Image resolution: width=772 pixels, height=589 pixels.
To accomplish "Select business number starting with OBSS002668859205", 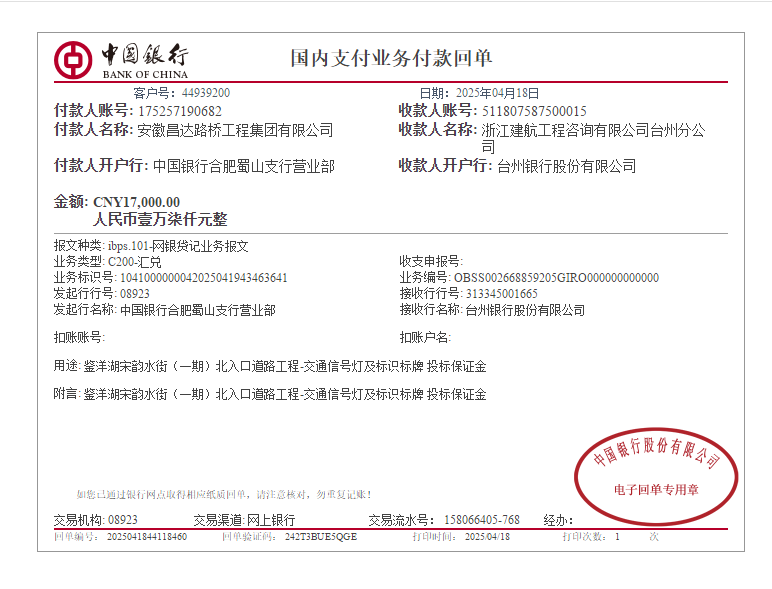I will [556, 278].
